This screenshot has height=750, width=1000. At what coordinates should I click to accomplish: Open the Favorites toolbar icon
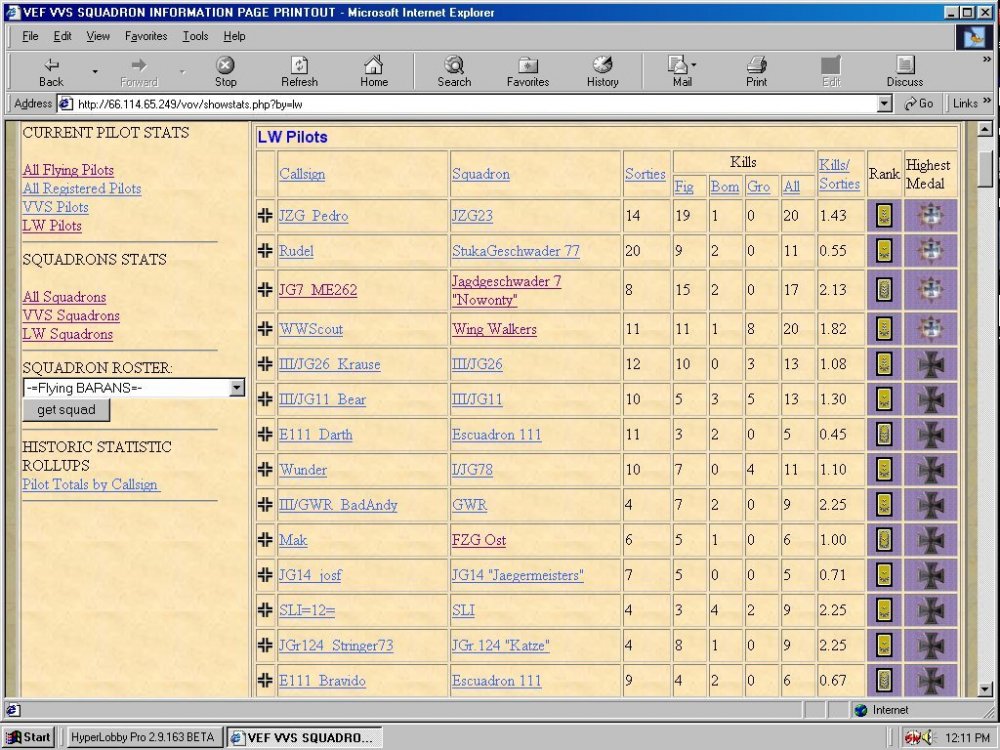pos(527,71)
